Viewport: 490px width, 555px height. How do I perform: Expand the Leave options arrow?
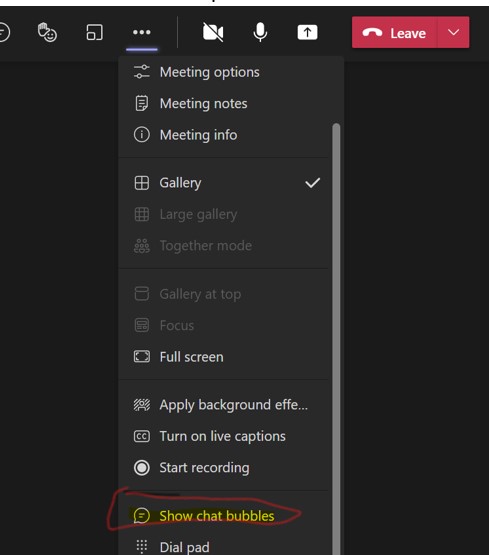[x=454, y=33]
